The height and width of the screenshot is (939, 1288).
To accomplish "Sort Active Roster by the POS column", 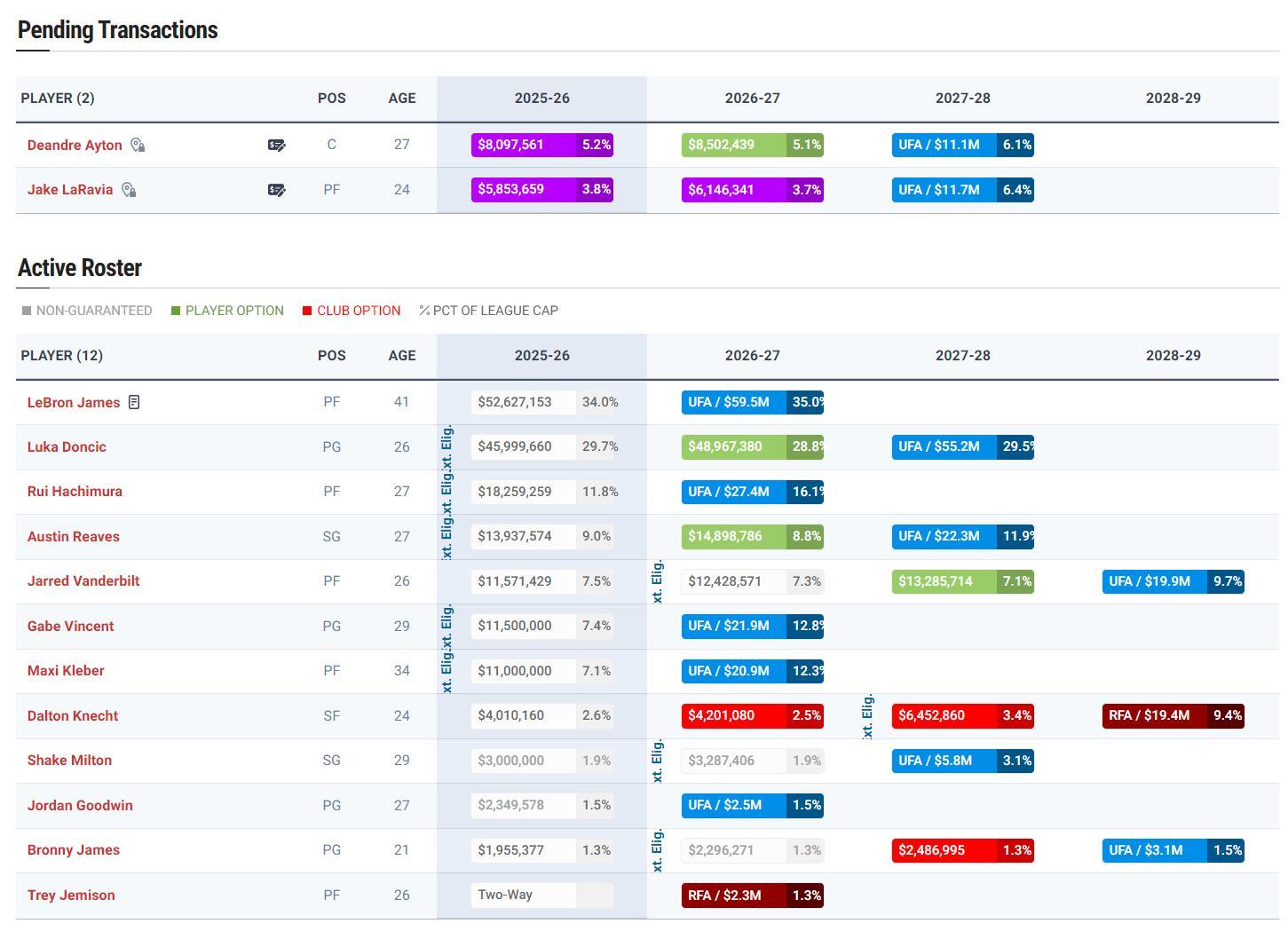I will point(331,356).
